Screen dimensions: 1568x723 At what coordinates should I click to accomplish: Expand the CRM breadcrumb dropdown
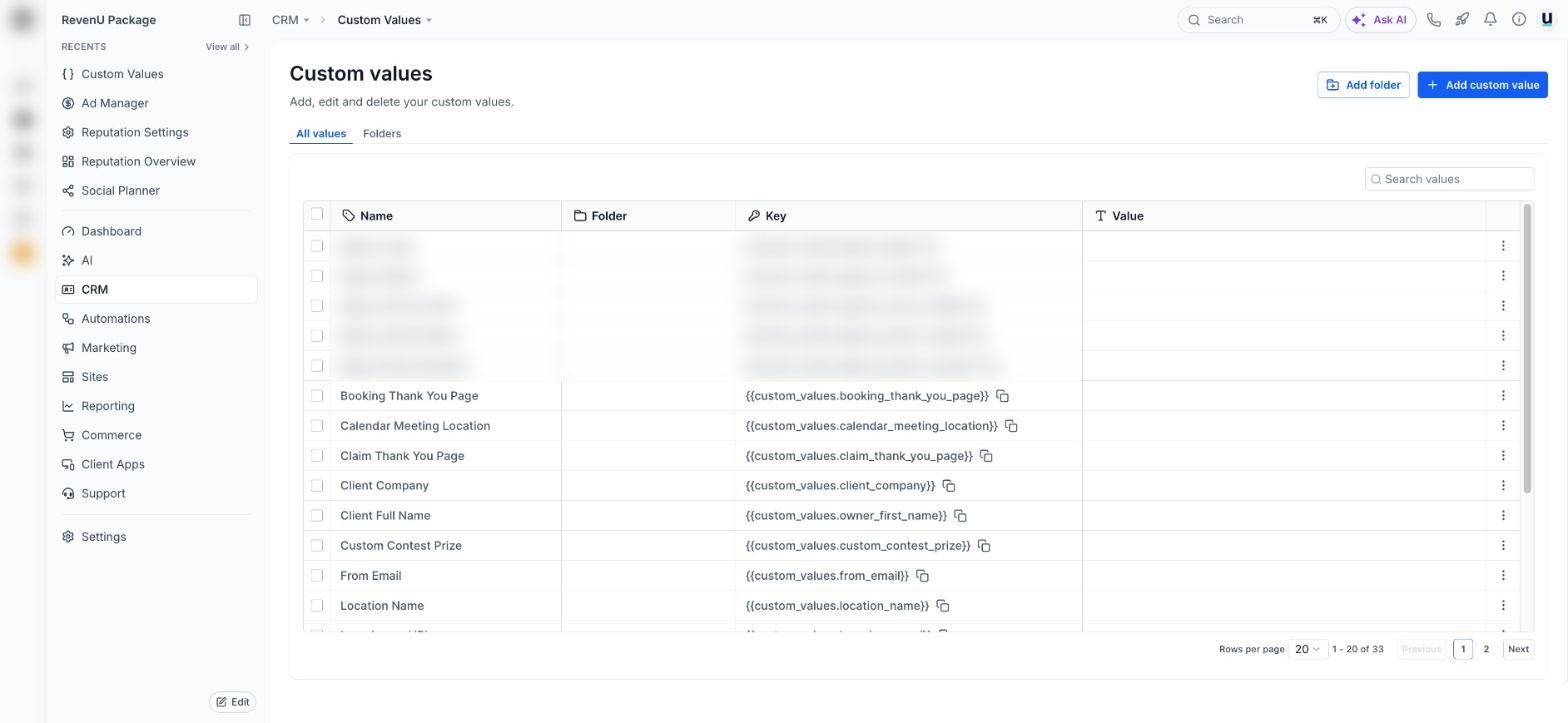pyautogui.click(x=291, y=20)
